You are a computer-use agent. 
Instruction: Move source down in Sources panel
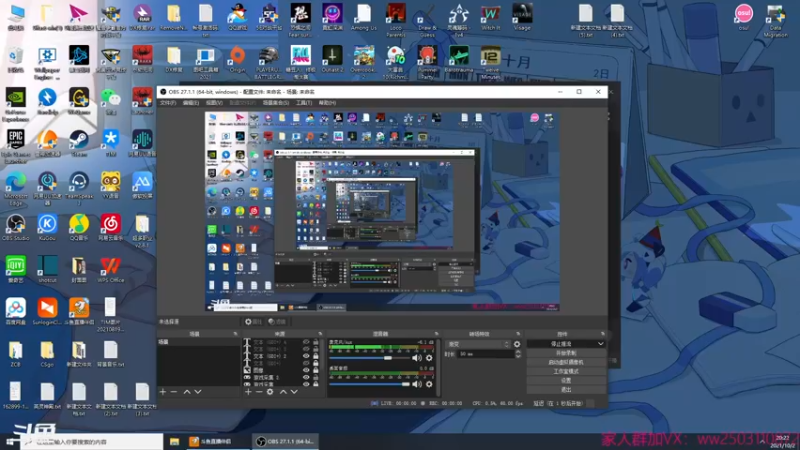click(294, 392)
